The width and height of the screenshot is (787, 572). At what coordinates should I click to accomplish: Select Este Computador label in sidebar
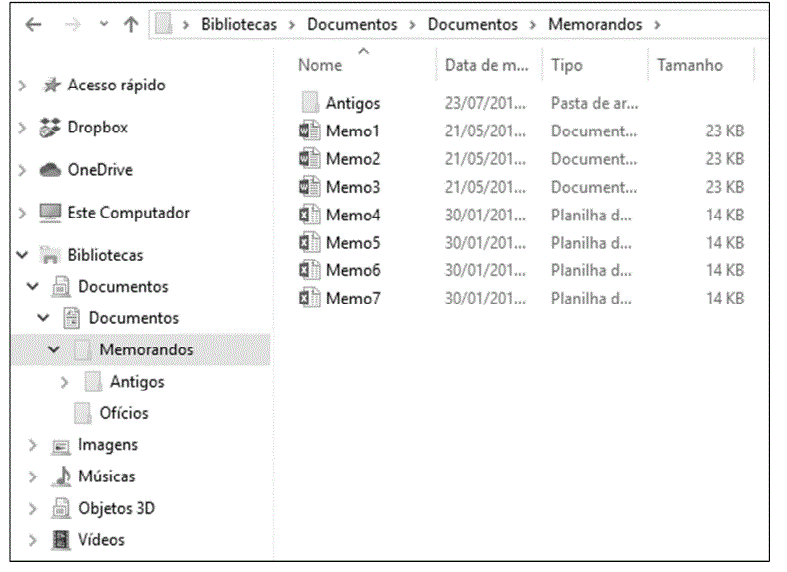(128, 213)
